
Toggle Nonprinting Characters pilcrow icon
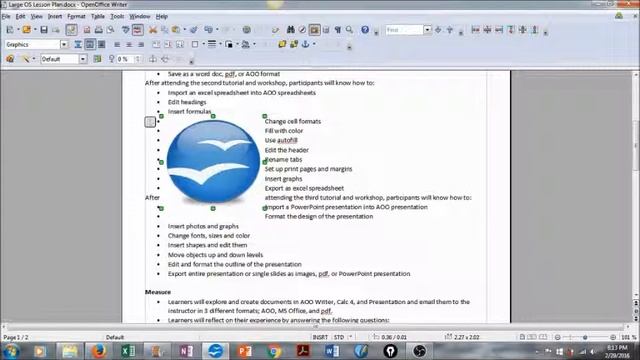tap(338, 30)
